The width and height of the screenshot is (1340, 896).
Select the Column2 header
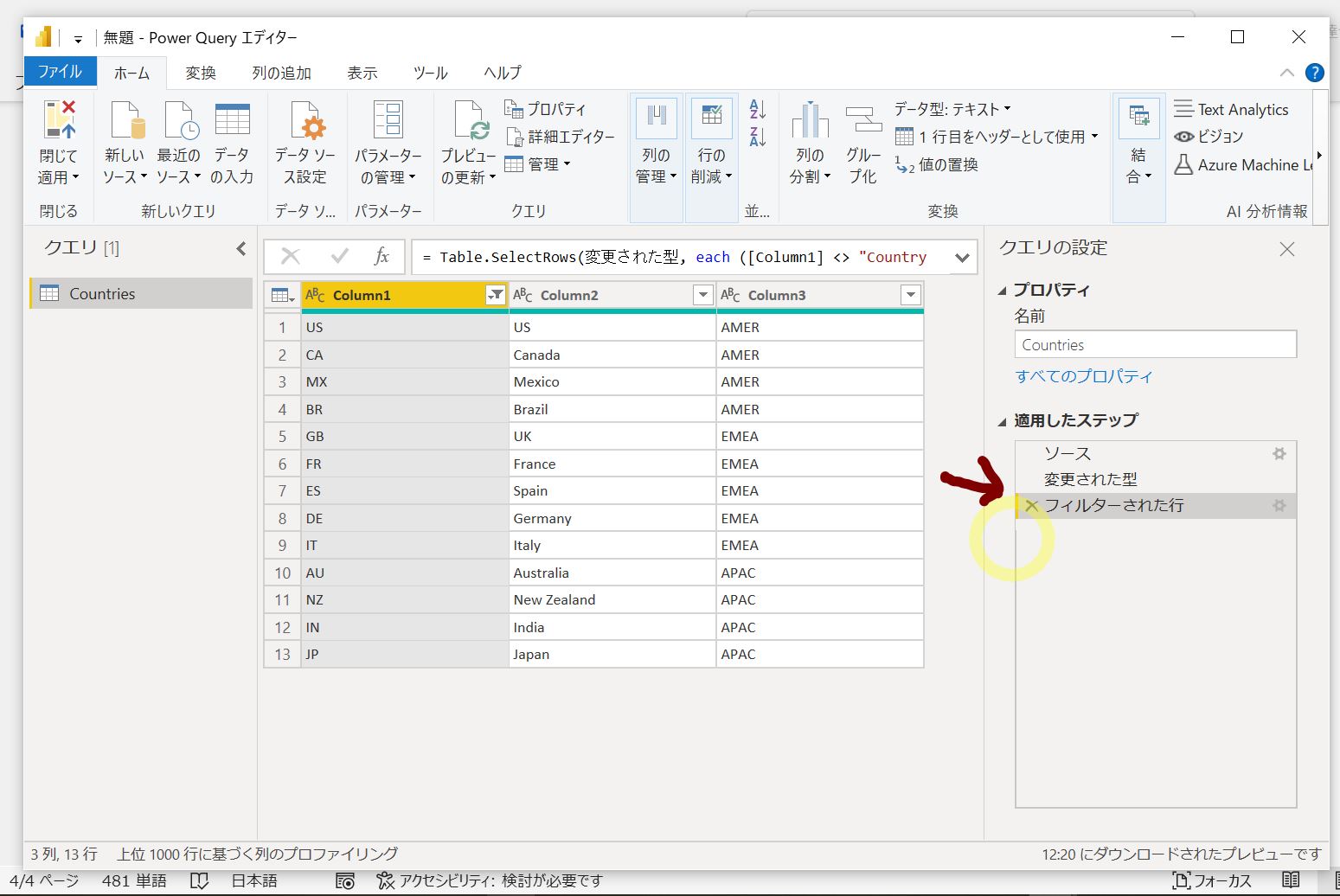612,295
